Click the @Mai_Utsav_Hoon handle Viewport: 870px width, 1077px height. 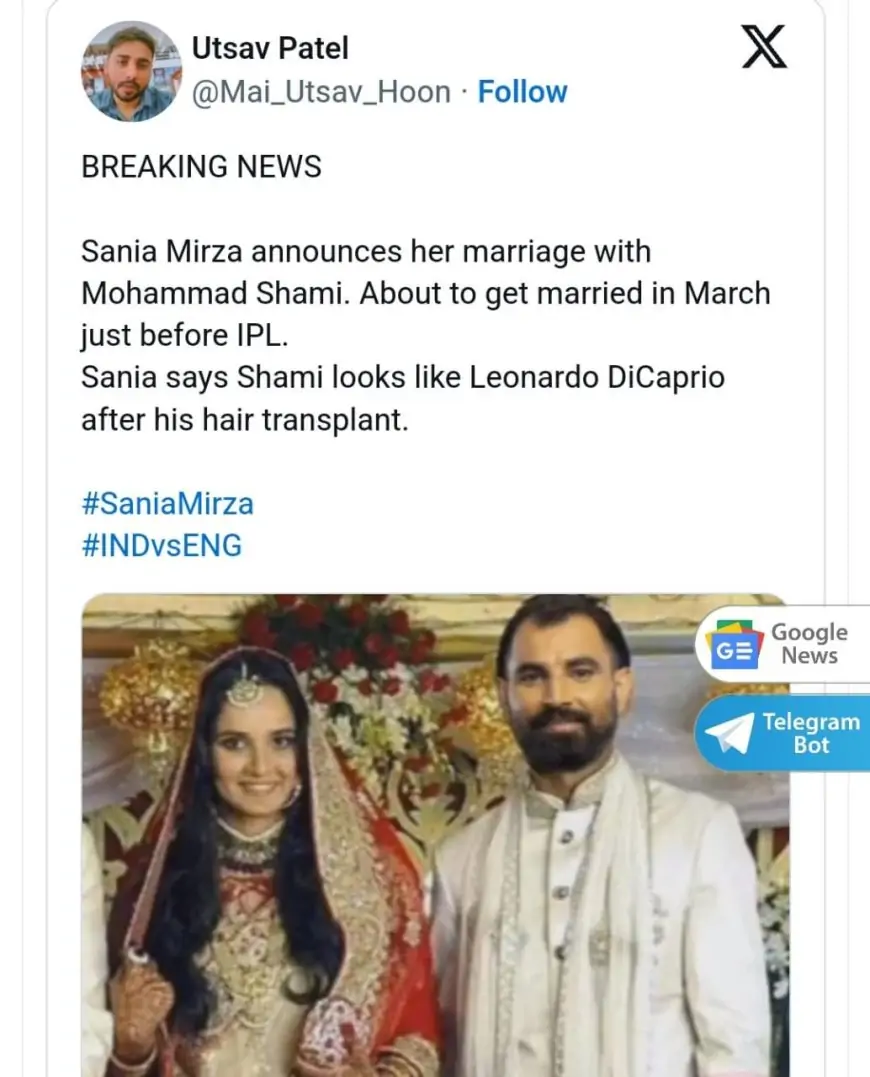321,92
